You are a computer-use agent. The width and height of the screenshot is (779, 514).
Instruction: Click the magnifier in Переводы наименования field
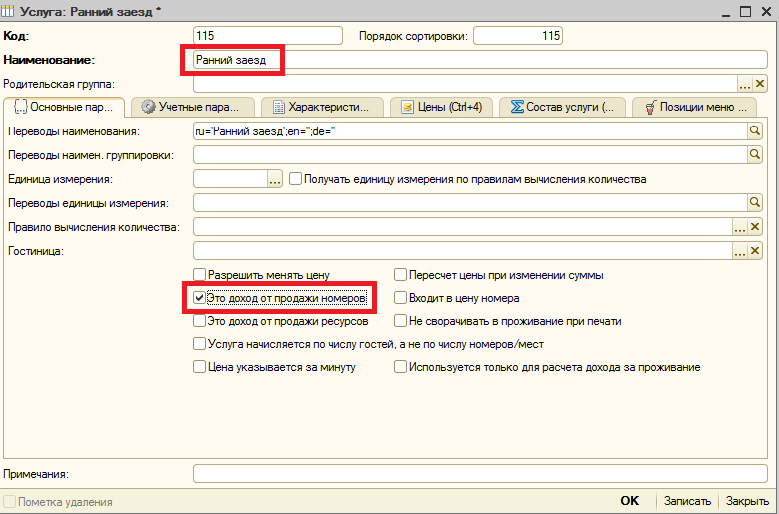tap(755, 131)
